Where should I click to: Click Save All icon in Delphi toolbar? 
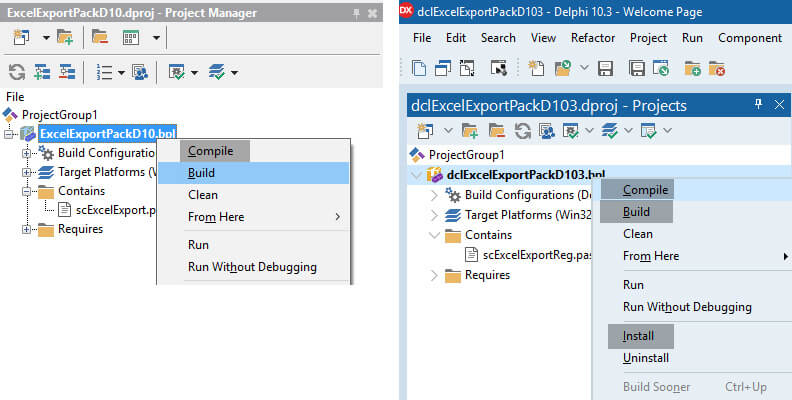[636, 68]
